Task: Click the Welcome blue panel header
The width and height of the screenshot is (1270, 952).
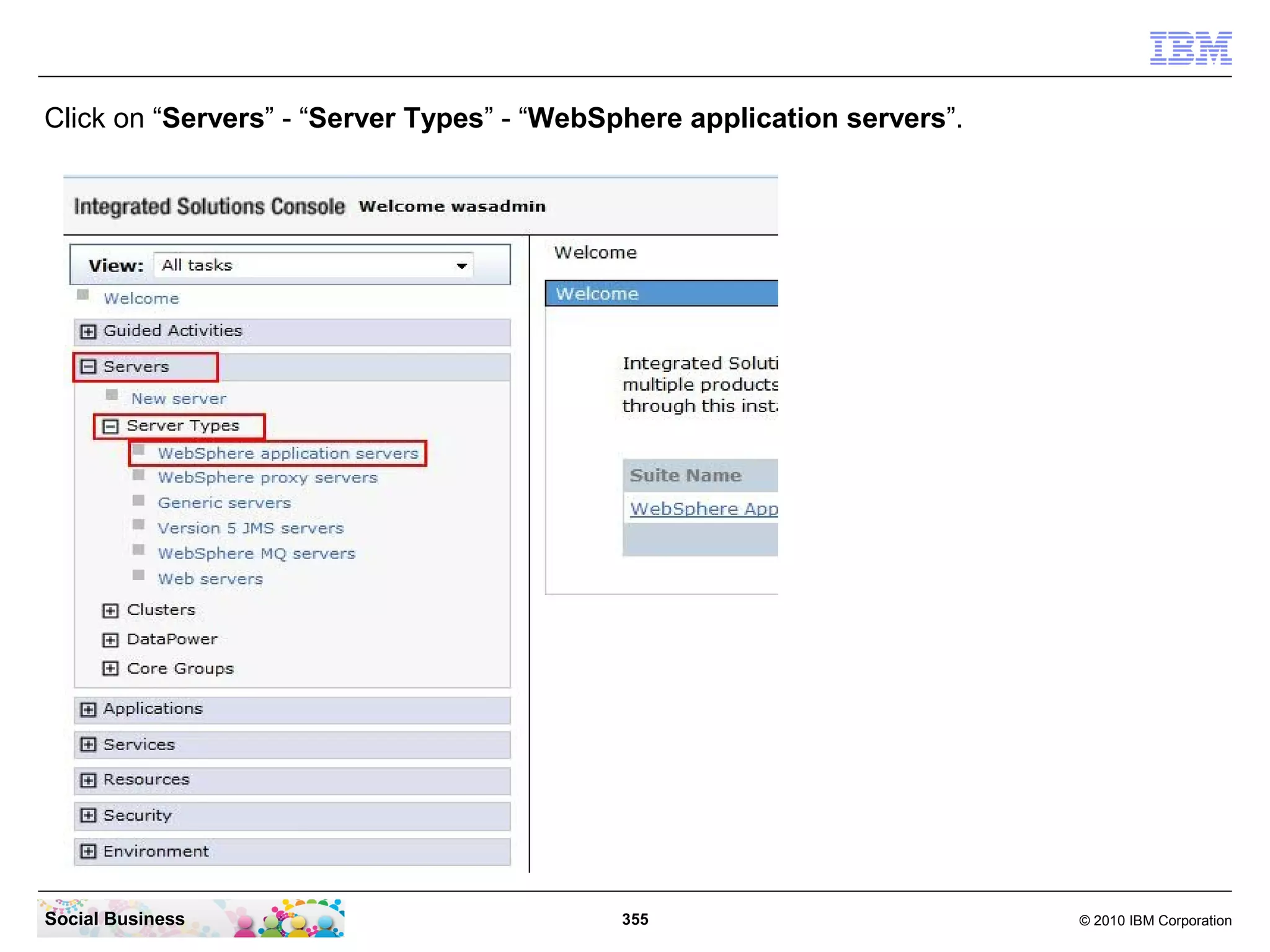Action: tap(662, 294)
